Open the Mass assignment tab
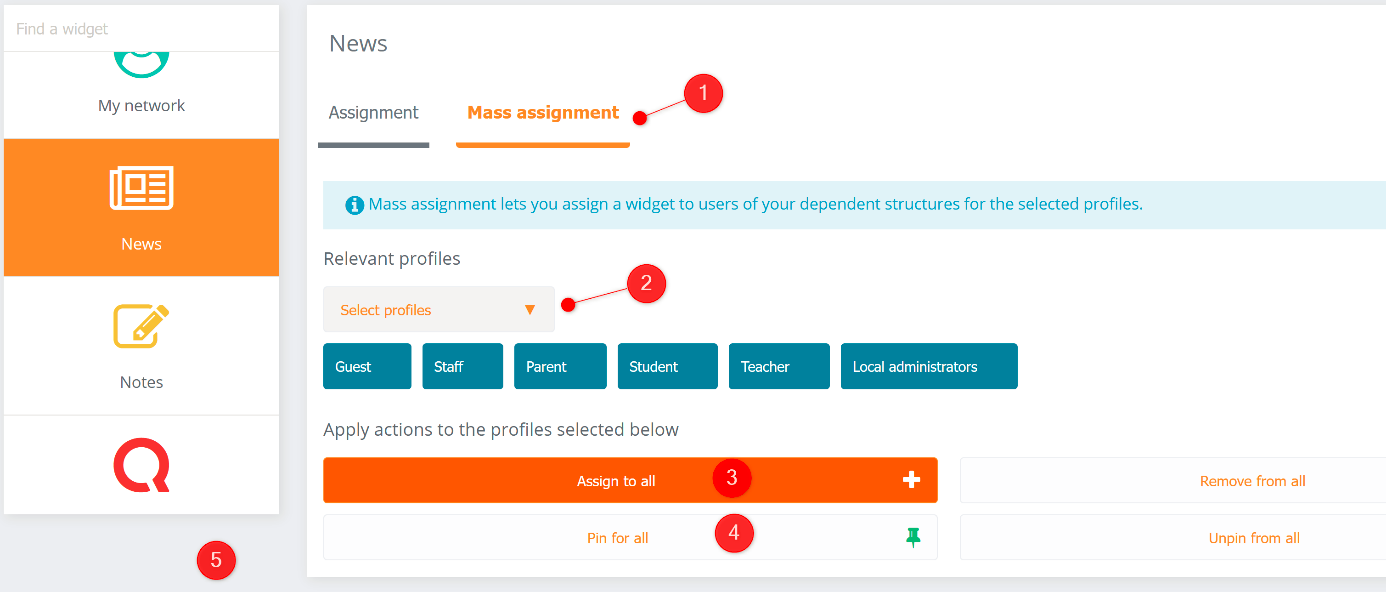Viewport: 1386px width, 592px height. tap(542, 113)
